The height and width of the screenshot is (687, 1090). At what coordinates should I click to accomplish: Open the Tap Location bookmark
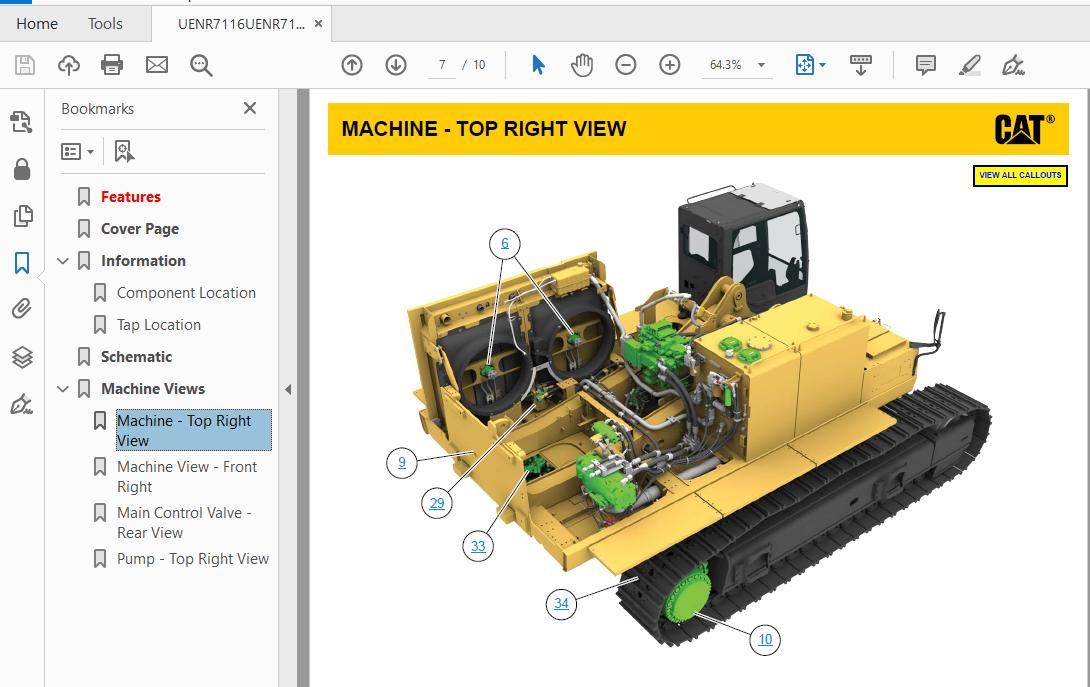tap(158, 325)
